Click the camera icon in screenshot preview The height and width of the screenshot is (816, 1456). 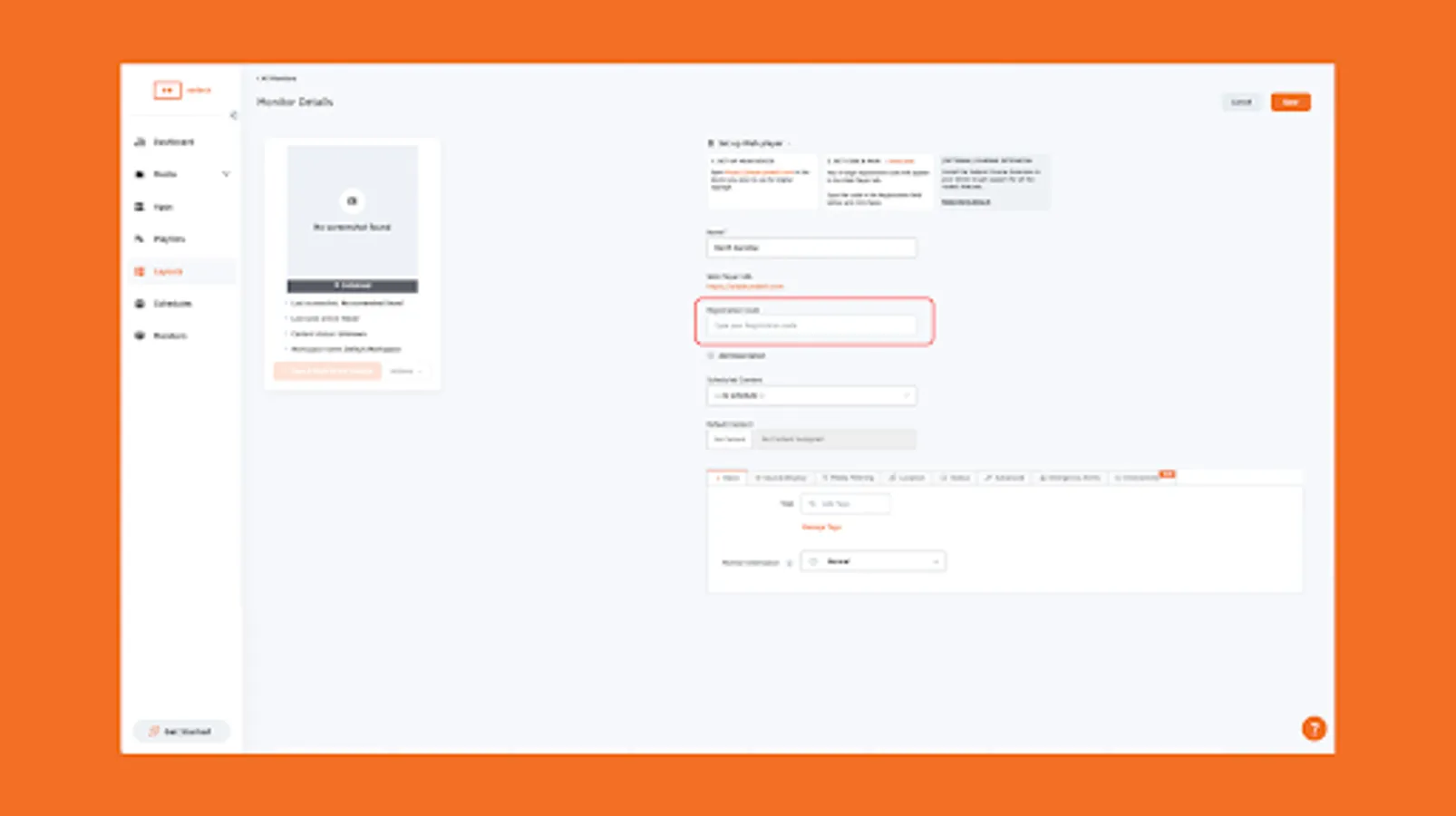click(352, 201)
